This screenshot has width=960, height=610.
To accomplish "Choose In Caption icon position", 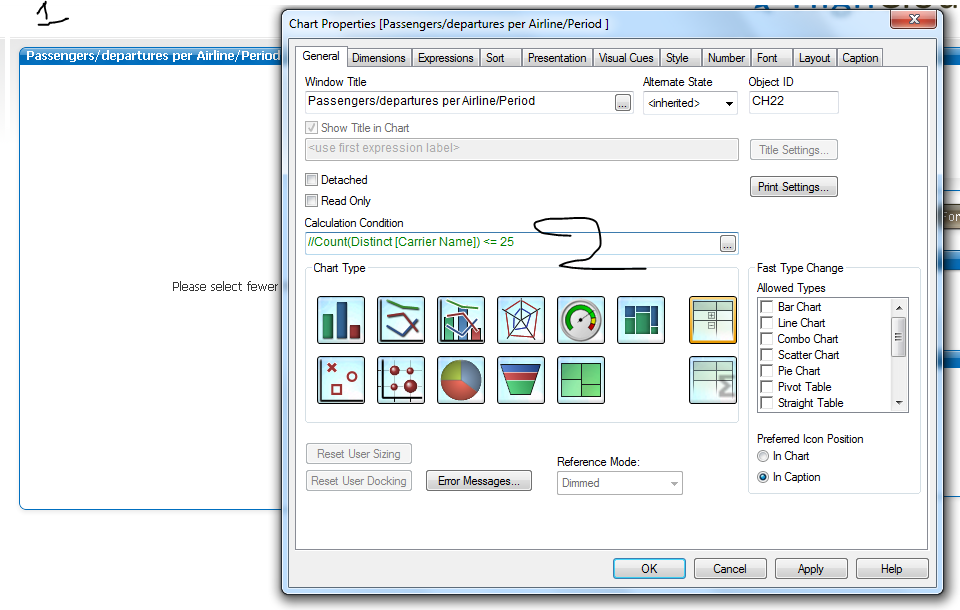I will (763, 476).
